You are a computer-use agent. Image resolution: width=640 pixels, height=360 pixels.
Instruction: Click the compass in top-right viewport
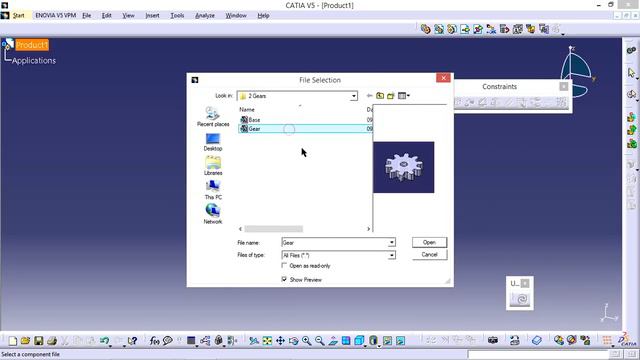tap(578, 72)
